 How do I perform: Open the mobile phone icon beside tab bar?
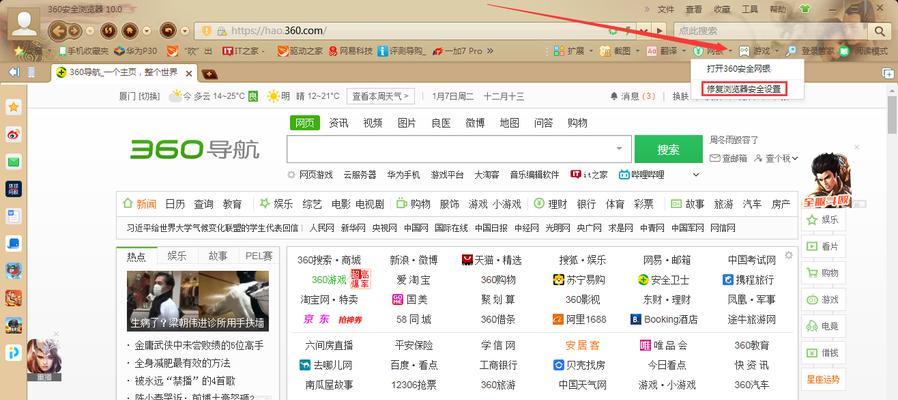coord(31,72)
